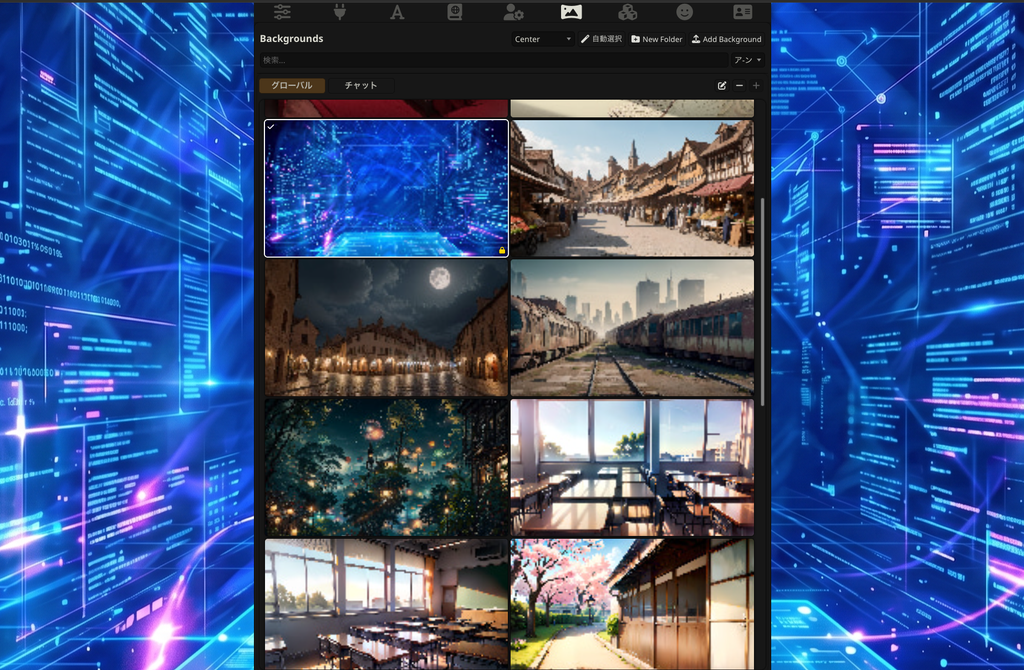Click the backgrounds list scrollbar
1024x670 pixels.
[x=762, y=300]
